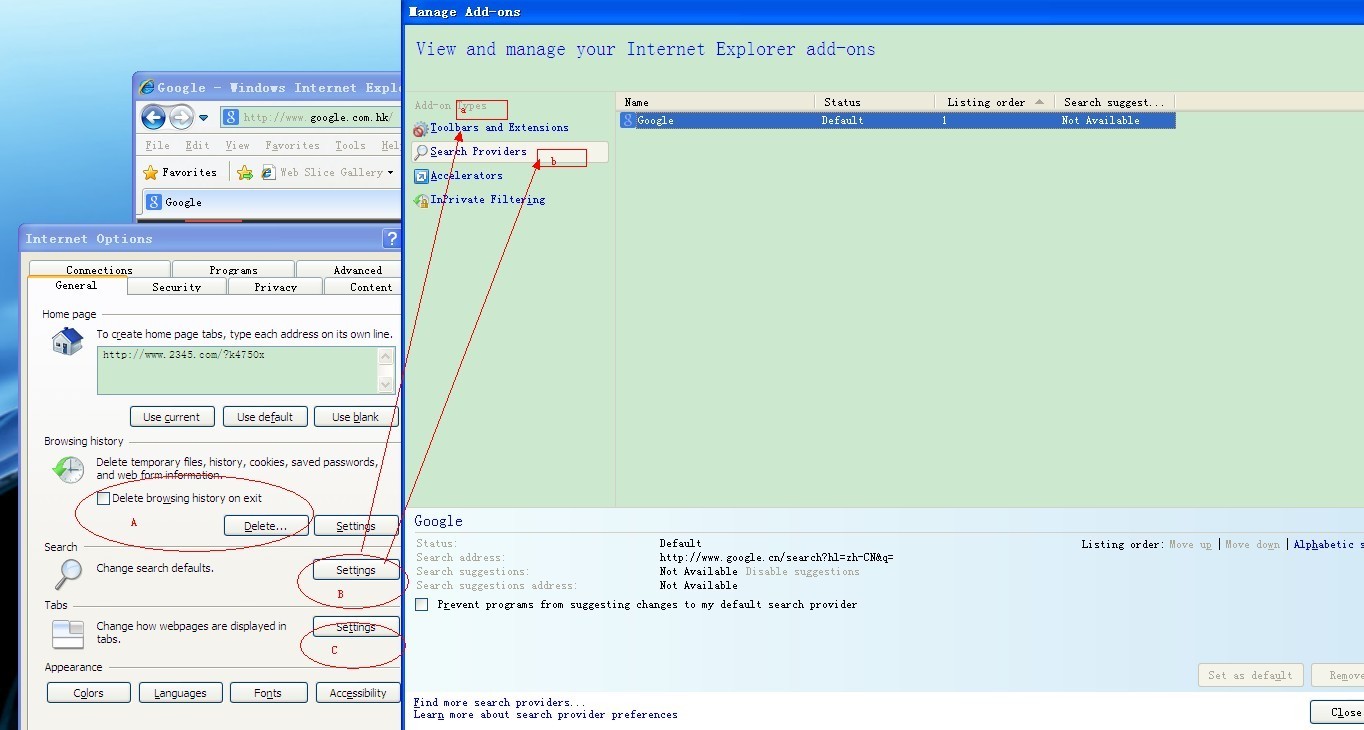Open the Edit menu in Internet Explorer
This screenshot has height=730, width=1364.
pyautogui.click(x=197, y=146)
